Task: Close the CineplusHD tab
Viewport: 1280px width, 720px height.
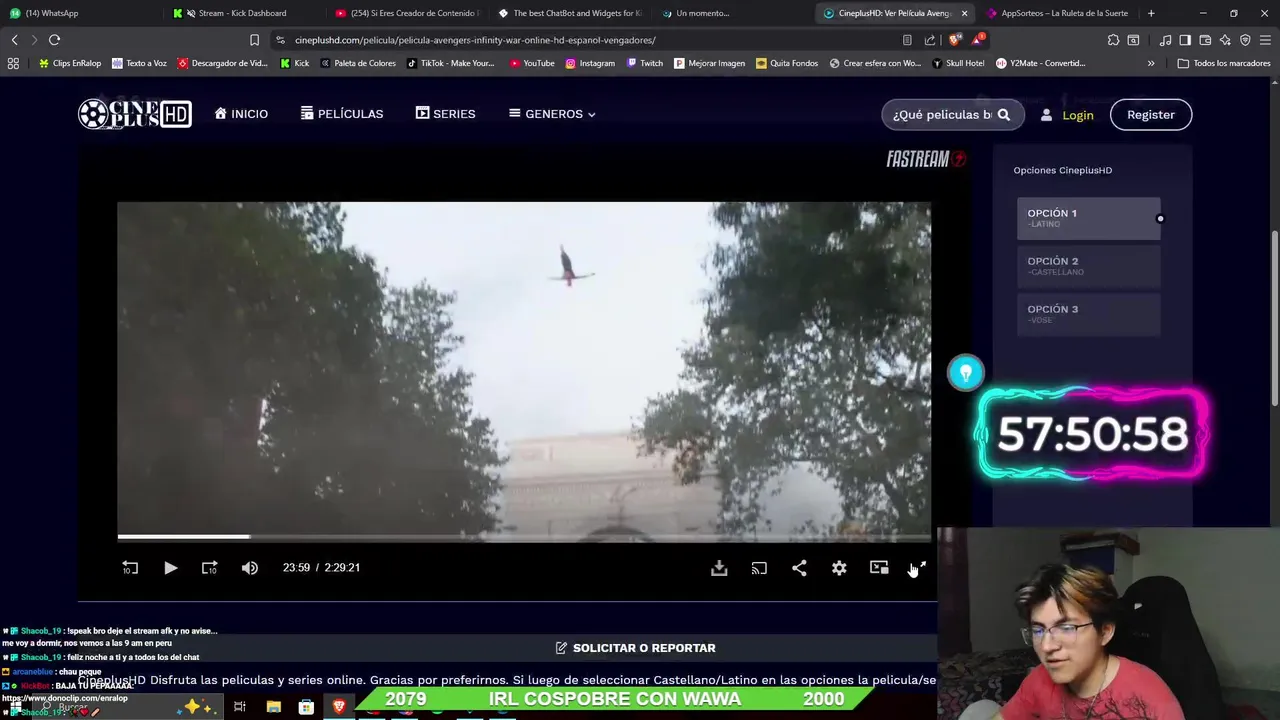Action: pos(965,13)
